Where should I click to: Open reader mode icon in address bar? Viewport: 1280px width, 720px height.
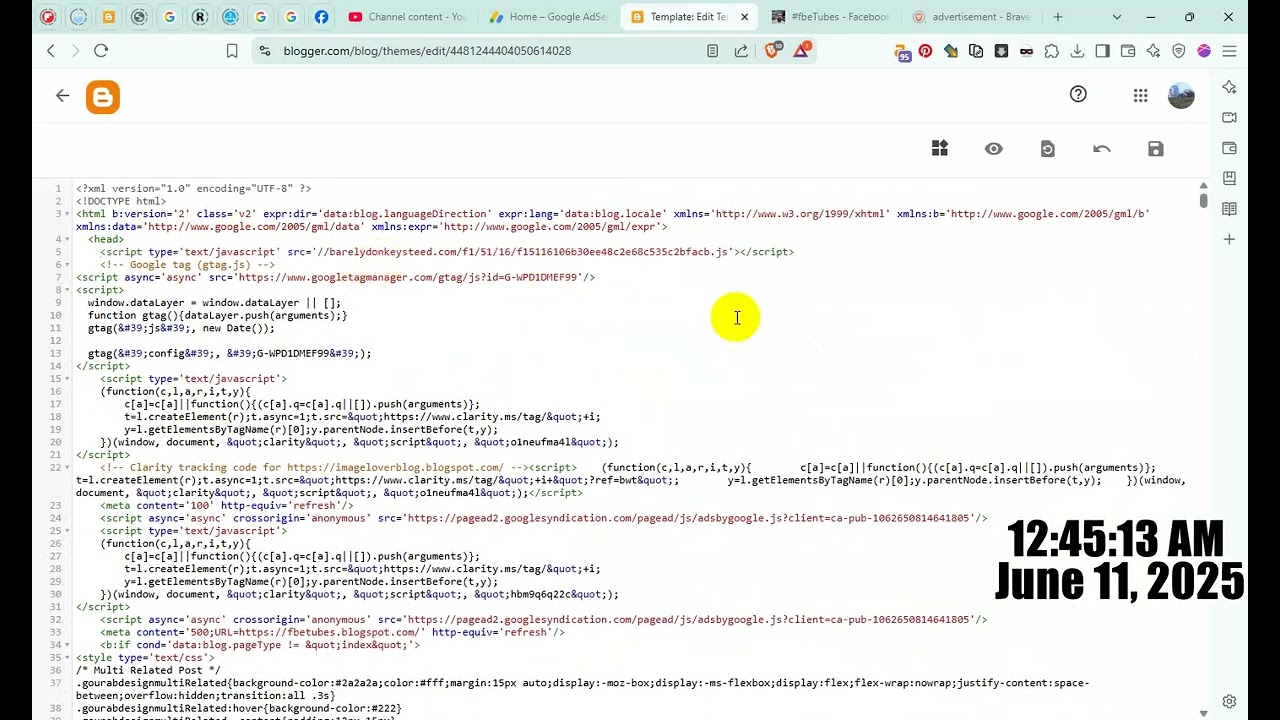click(x=712, y=51)
